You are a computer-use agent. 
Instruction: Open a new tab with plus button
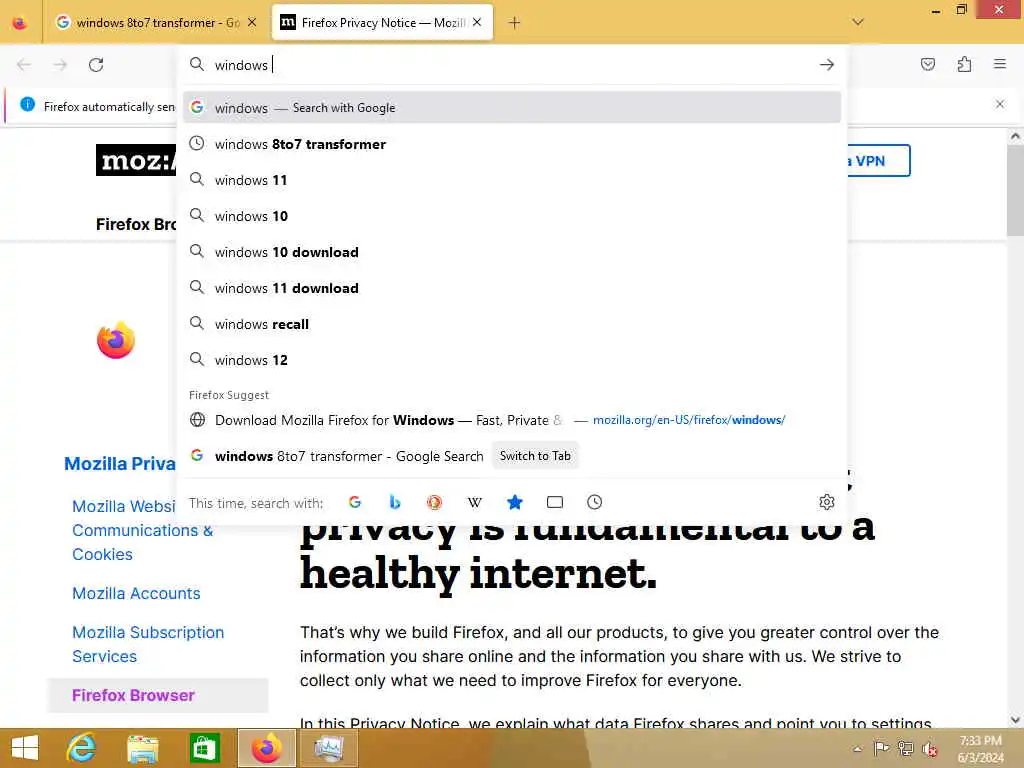515,23
